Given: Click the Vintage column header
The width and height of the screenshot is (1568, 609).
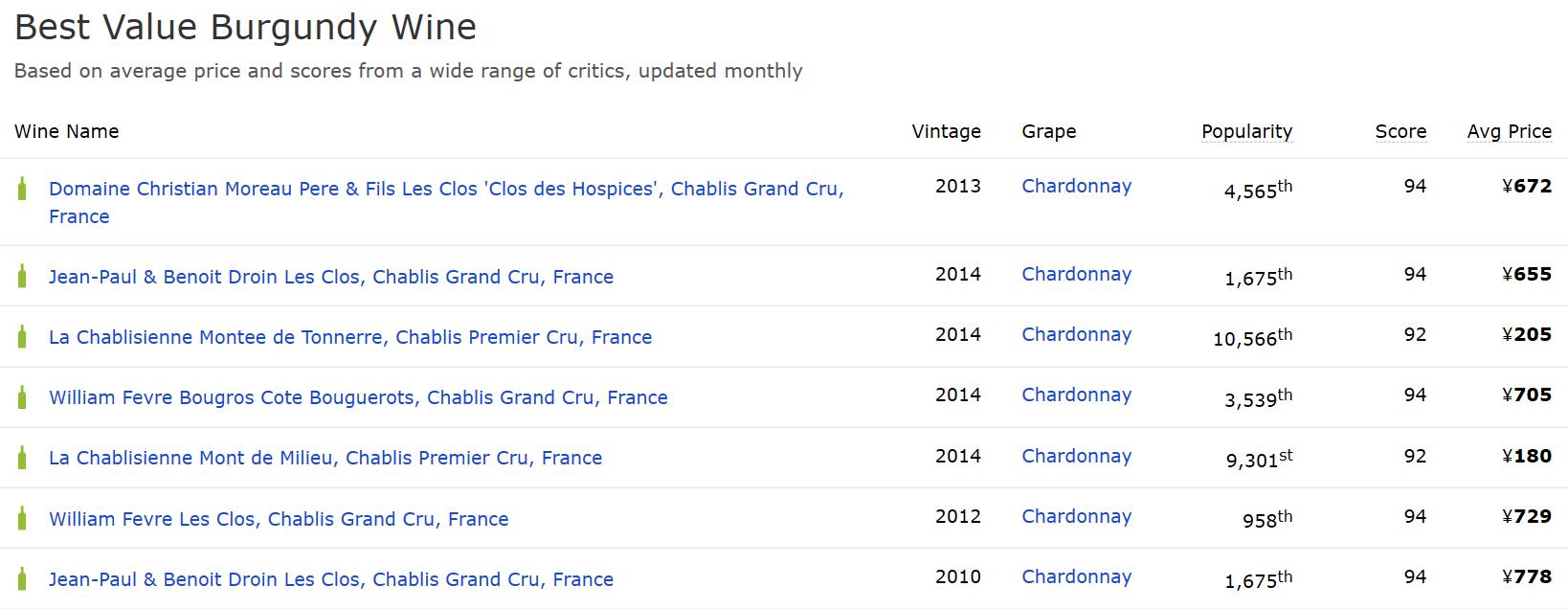Looking at the screenshot, I should coord(946,131).
